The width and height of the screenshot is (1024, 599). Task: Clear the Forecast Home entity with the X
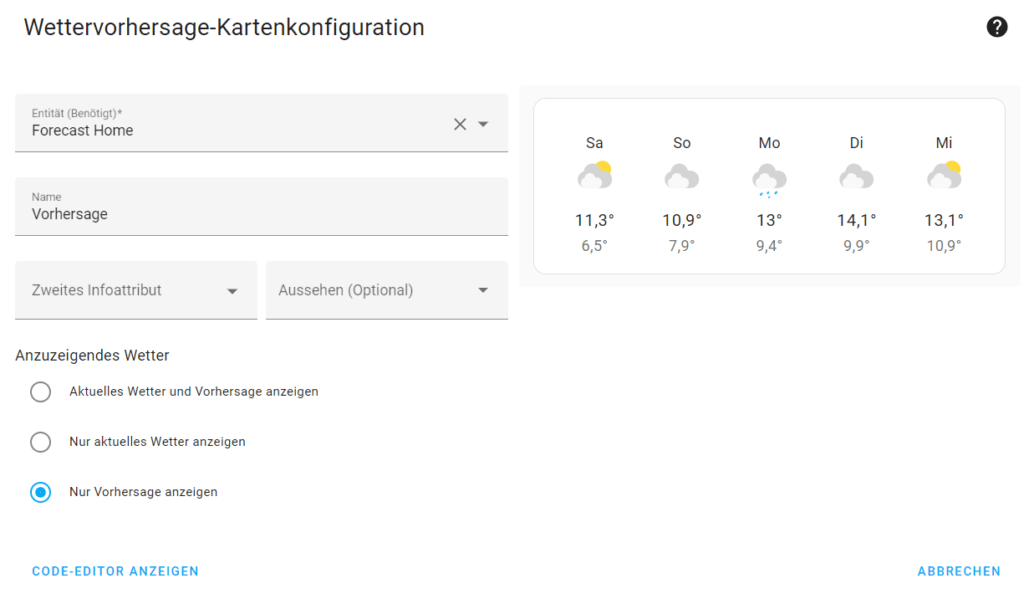click(x=459, y=124)
